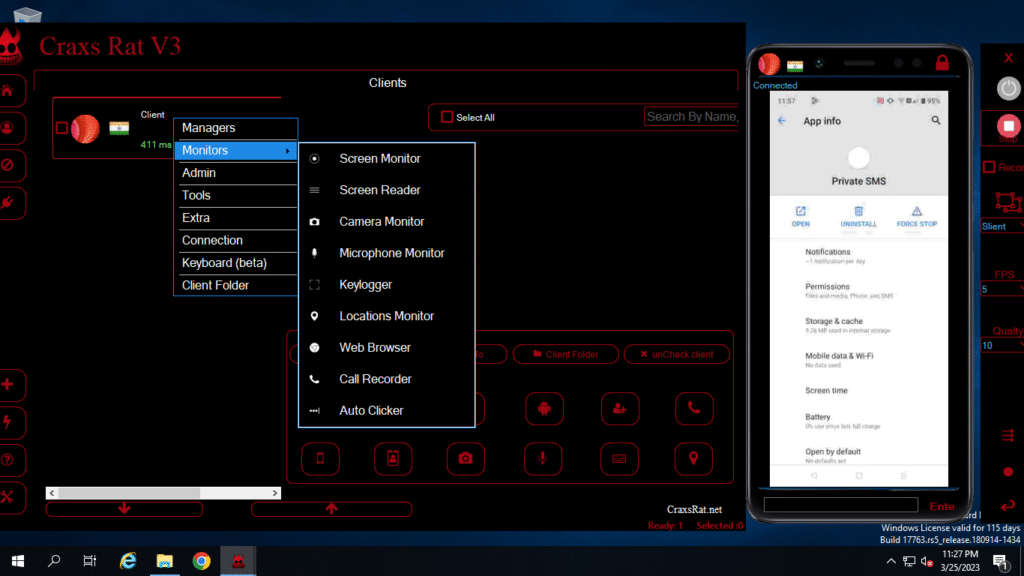Click the Client Folder button
Image resolution: width=1024 pixels, height=576 pixels.
566,354
